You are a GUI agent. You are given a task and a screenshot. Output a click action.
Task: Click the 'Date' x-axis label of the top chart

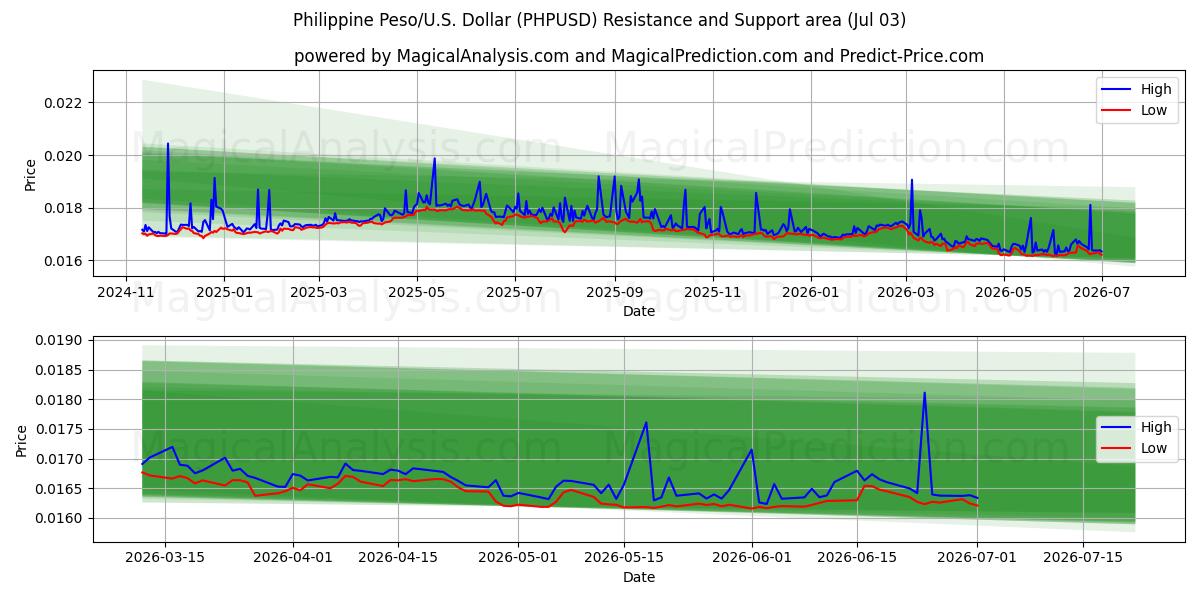point(639,311)
